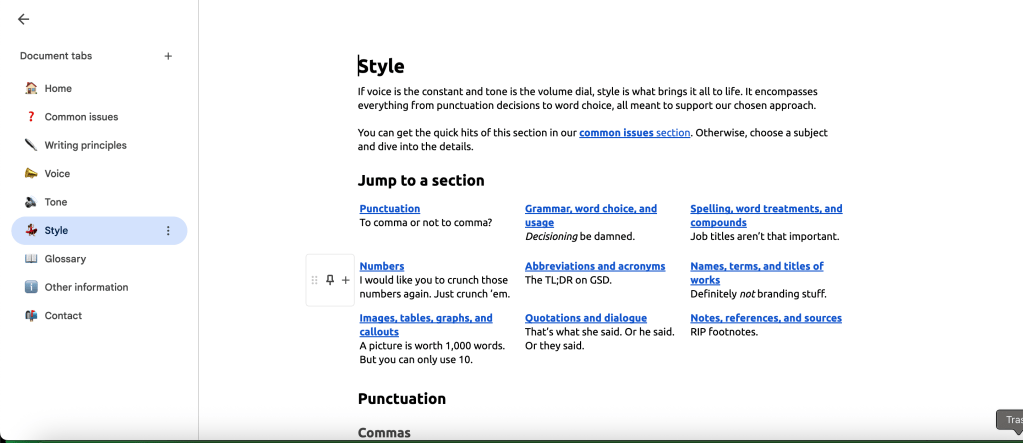
Task: Click the red question mark Common issues icon
Action: pyautogui.click(x=31, y=117)
